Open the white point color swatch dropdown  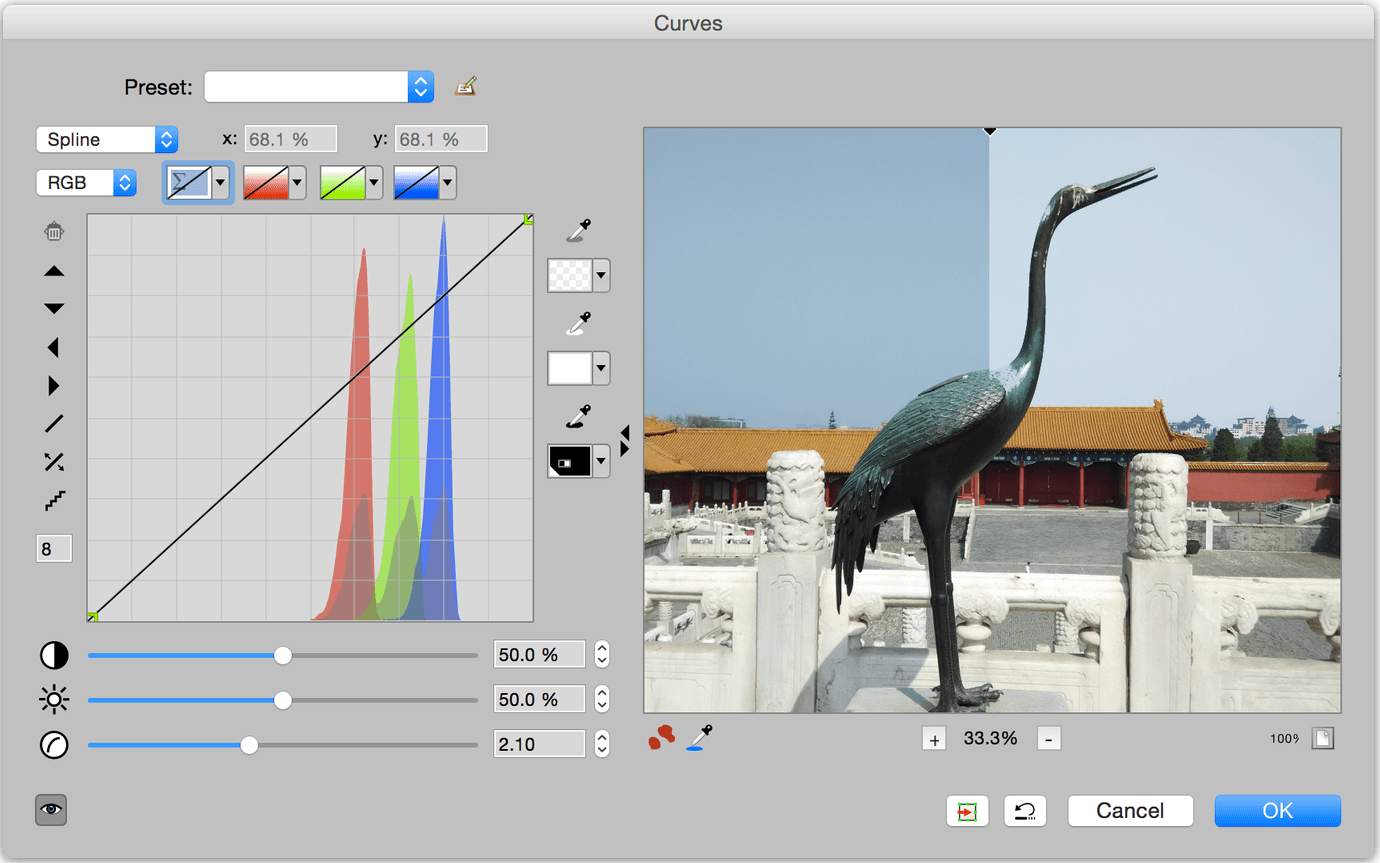click(601, 368)
